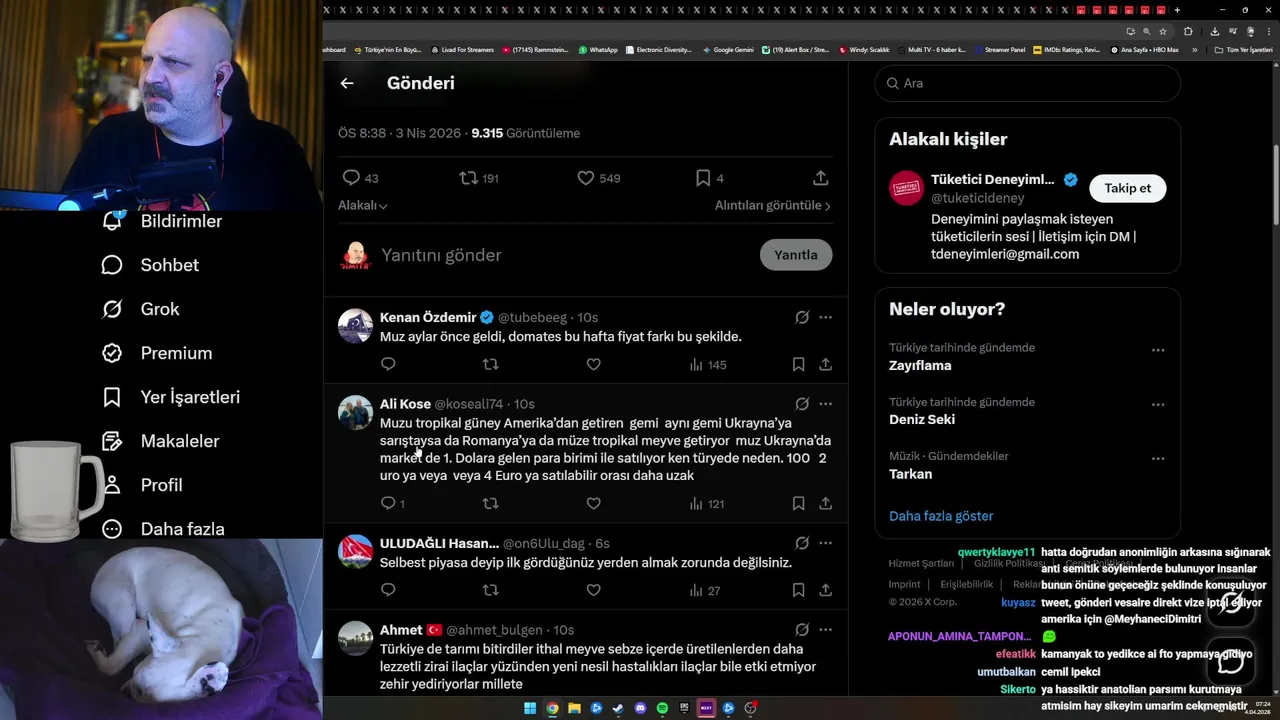The width and height of the screenshot is (1280, 720).
Task: Reply to Ali Kose's comment
Action: (x=392, y=504)
